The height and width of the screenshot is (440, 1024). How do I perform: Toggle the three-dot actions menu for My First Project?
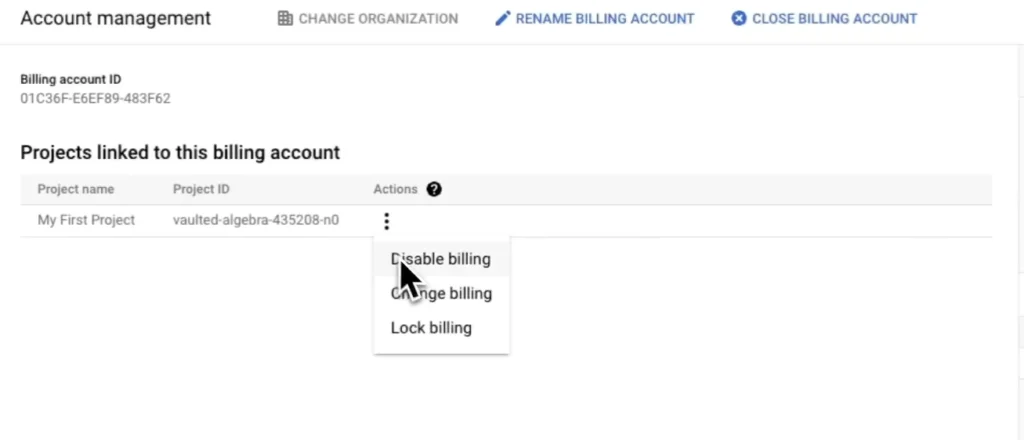pyautogui.click(x=387, y=221)
